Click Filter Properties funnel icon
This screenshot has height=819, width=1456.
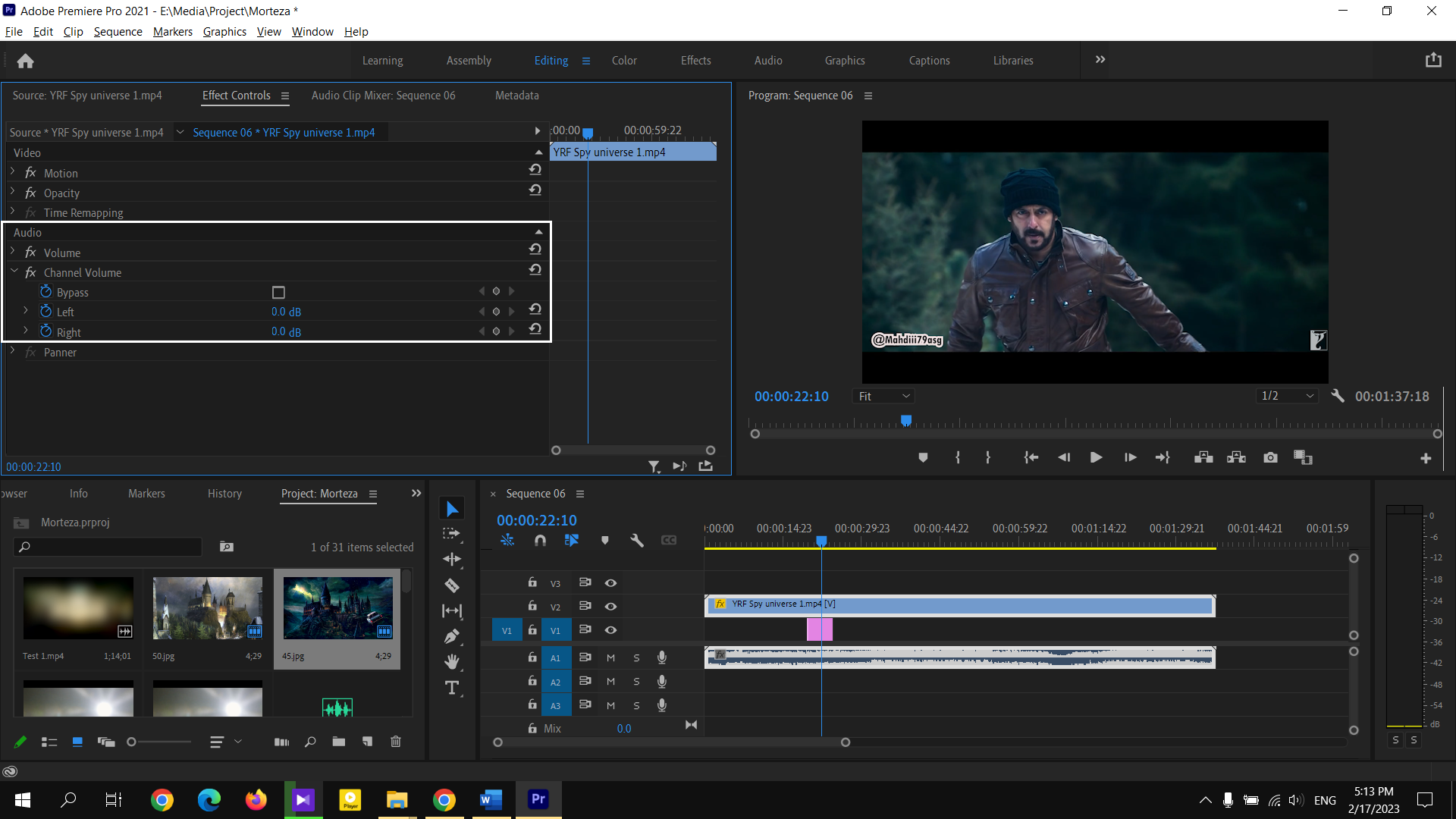pyautogui.click(x=654, y=466)
